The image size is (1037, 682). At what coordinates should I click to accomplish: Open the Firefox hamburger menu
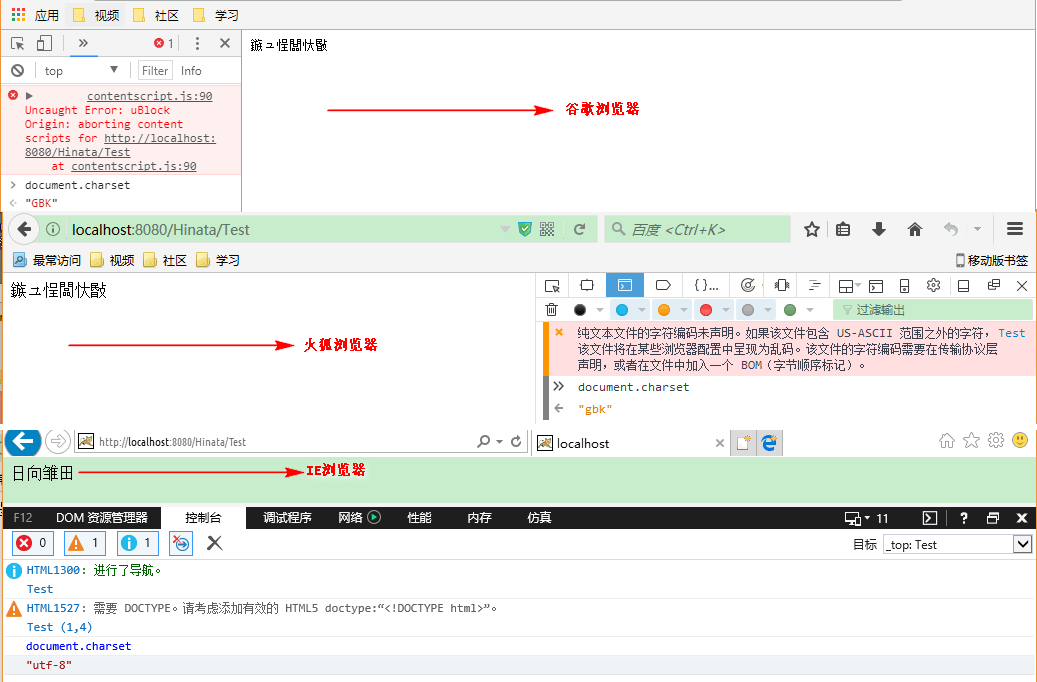coord(1015,230)
